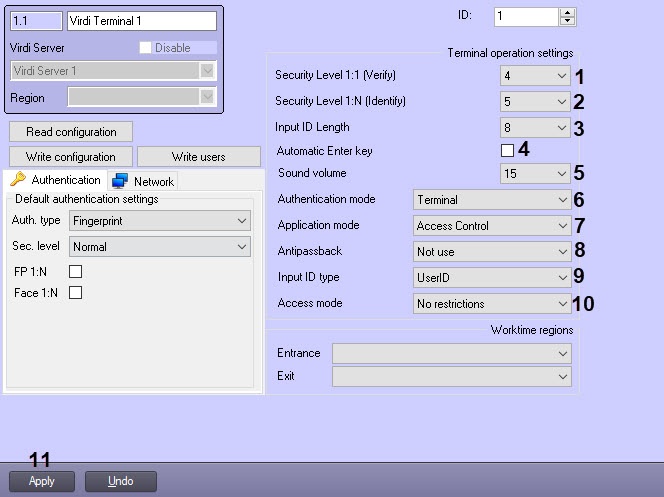Image resolution: width=664 pixels, height=497 pixels.
Task: Click the network computers icon on Network tab
Action: pyautogui.click(x=120, y=181)
